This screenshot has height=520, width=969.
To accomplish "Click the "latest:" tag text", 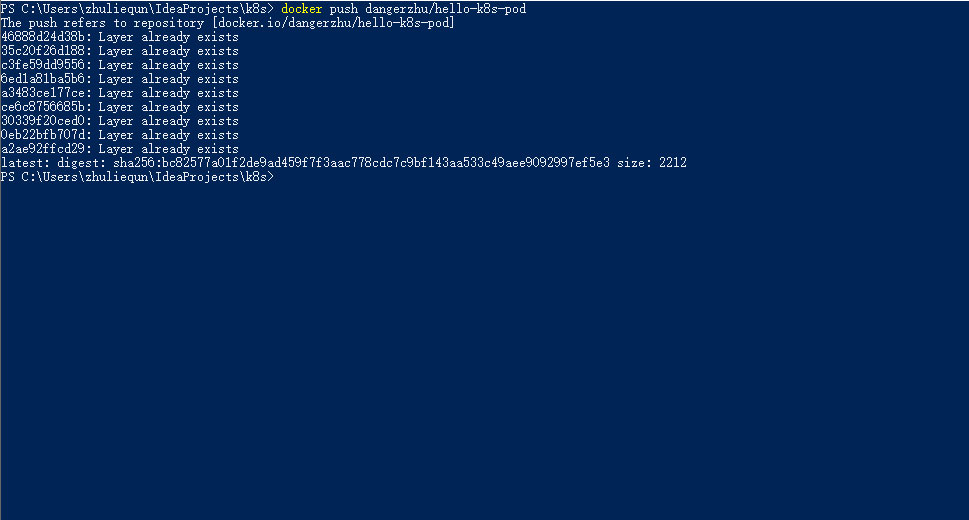I will coord(25,163).
